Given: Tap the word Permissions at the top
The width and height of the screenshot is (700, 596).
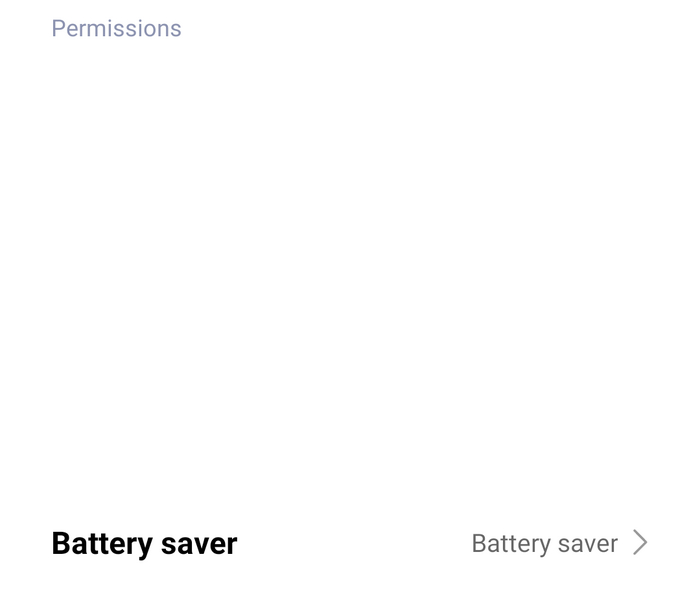Looking at the screenshot, I should pos(117,29).
